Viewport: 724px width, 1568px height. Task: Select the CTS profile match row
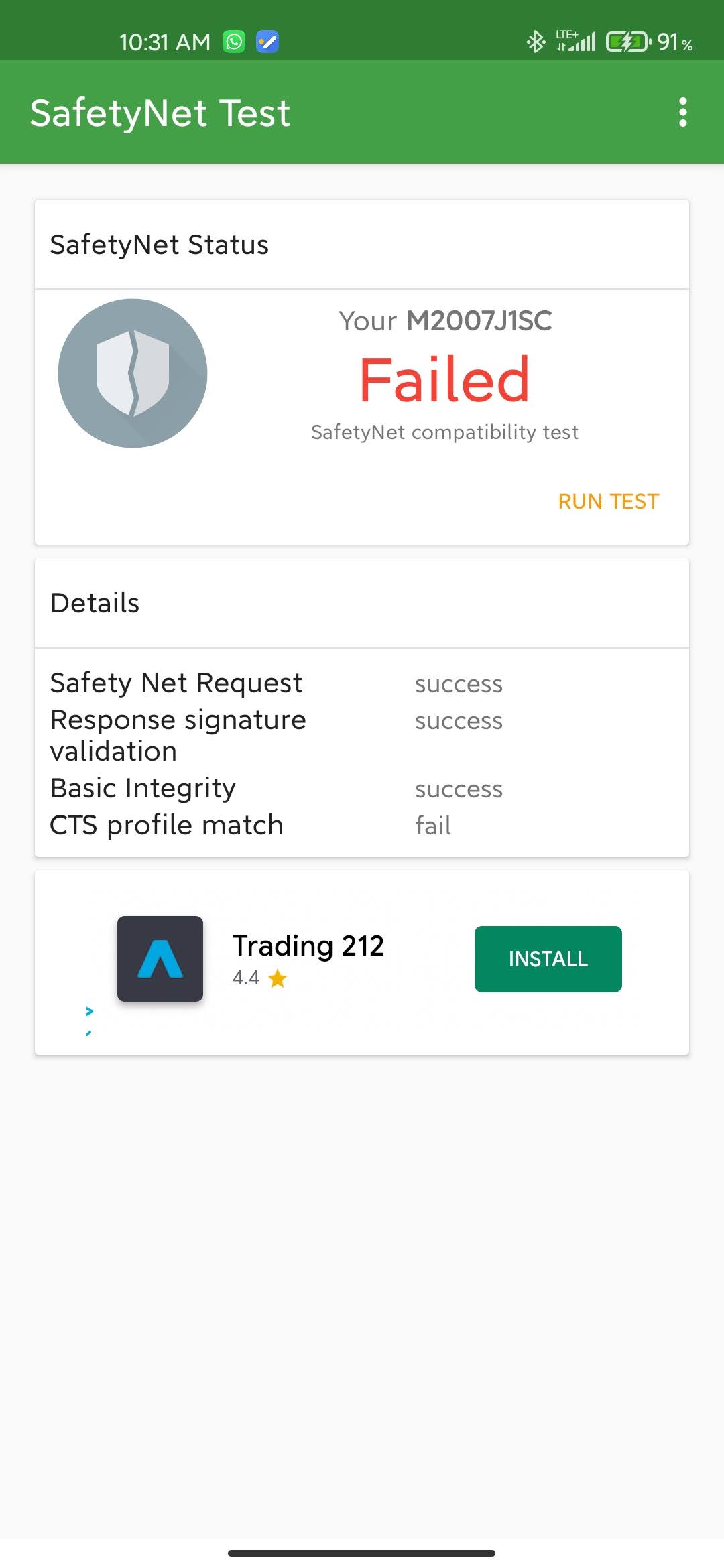coord(362,826)
